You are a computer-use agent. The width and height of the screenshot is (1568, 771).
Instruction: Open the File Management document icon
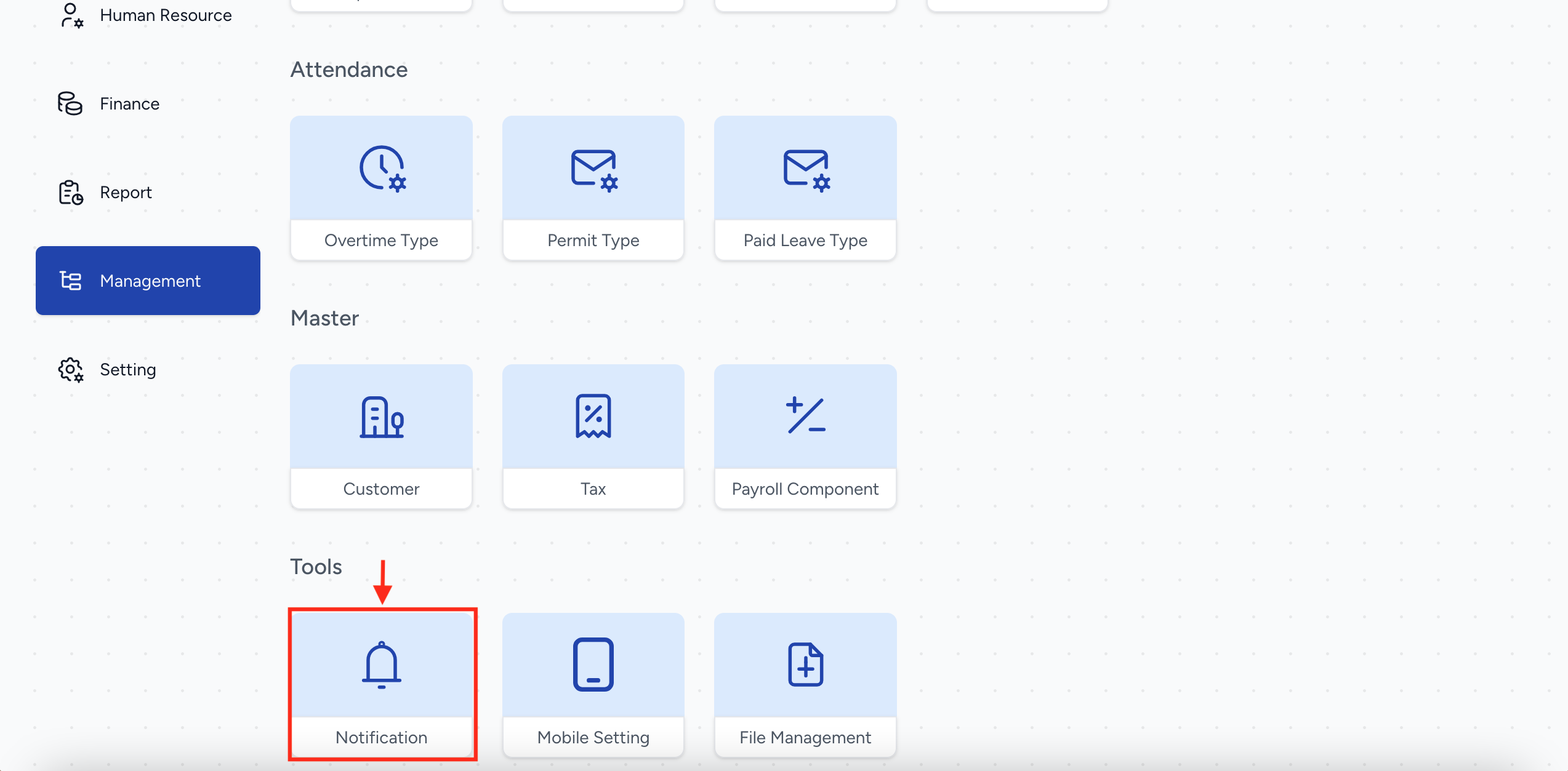tap(805, 665)
